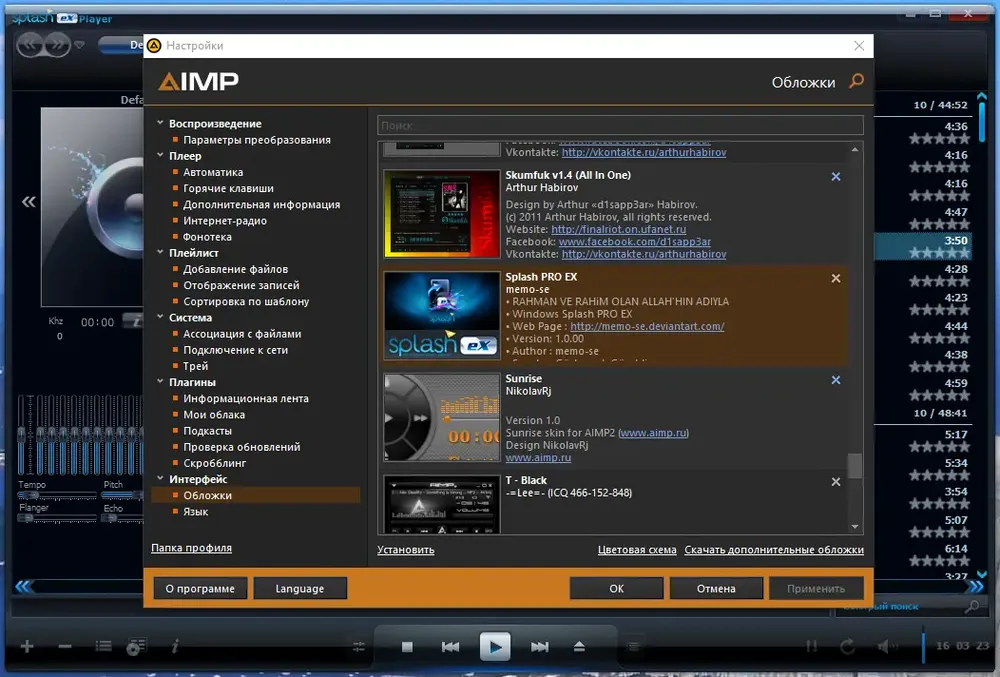The height and width of the screenshot is (677, 1000).
Task: Click the eject/open file icon
Action: point(579,647)
